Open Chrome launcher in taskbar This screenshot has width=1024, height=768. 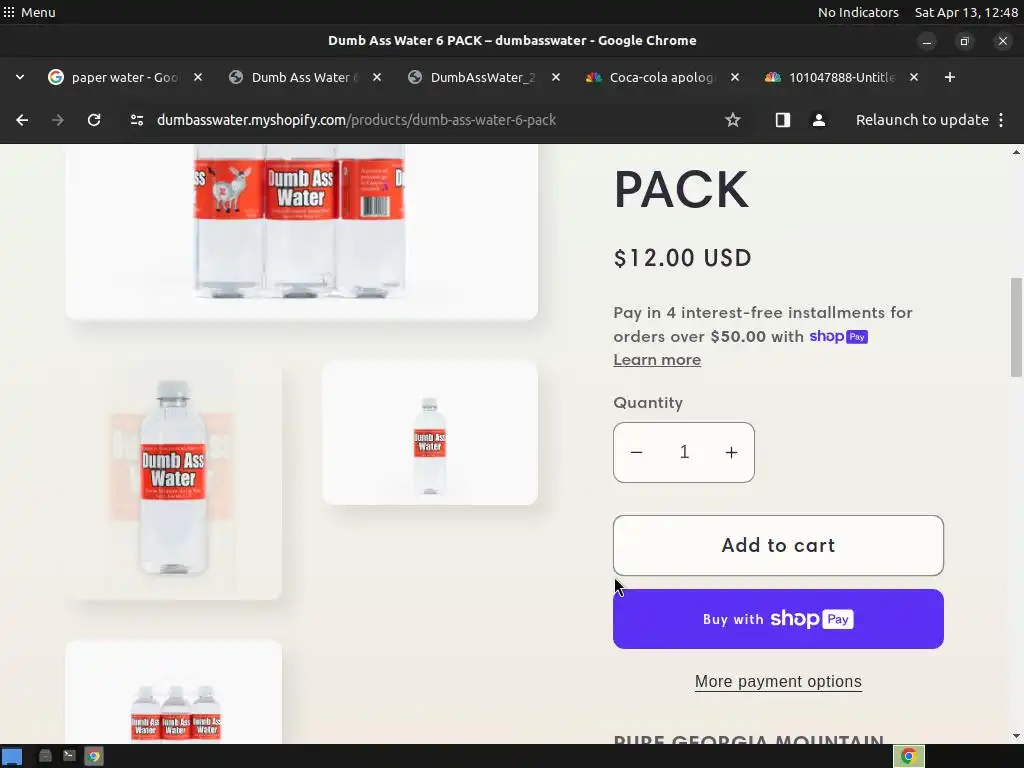(x=94, y=756)
